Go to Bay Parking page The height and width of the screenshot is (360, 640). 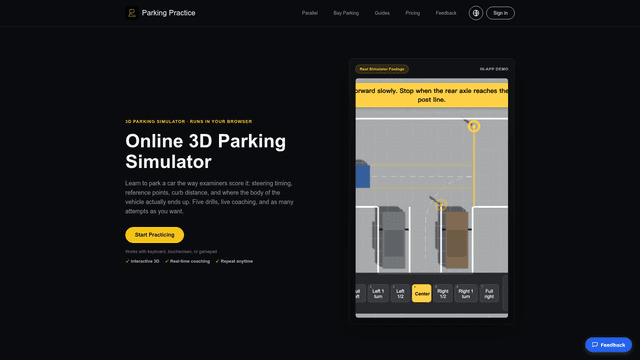pos(346,13)
